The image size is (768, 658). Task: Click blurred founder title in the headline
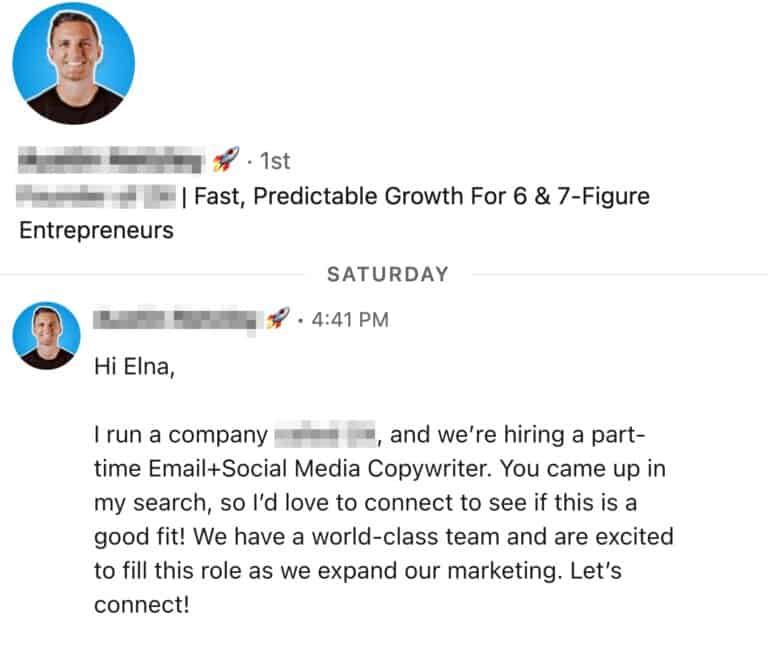(x=96, y=196)
